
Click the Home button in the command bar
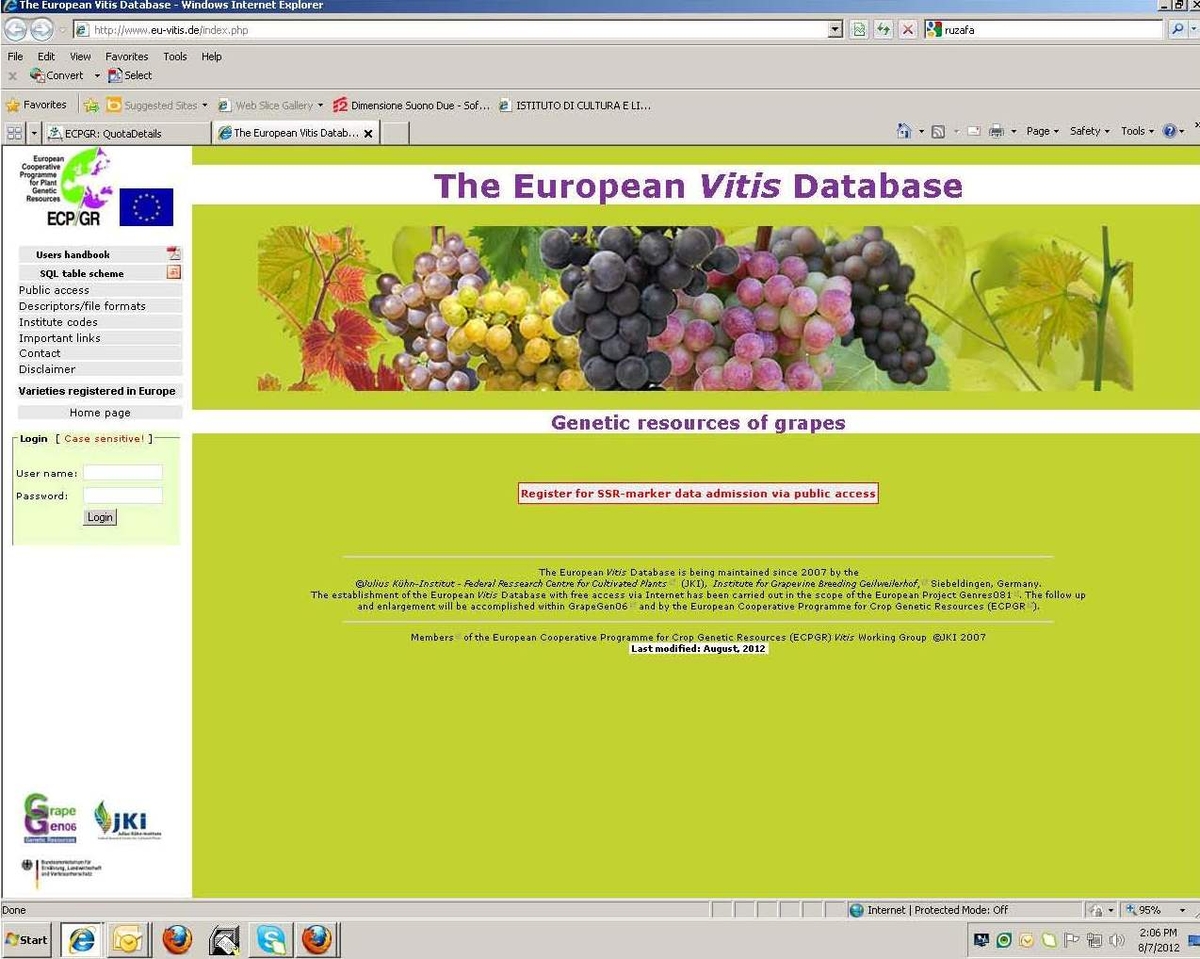click(x=905, y=130)
